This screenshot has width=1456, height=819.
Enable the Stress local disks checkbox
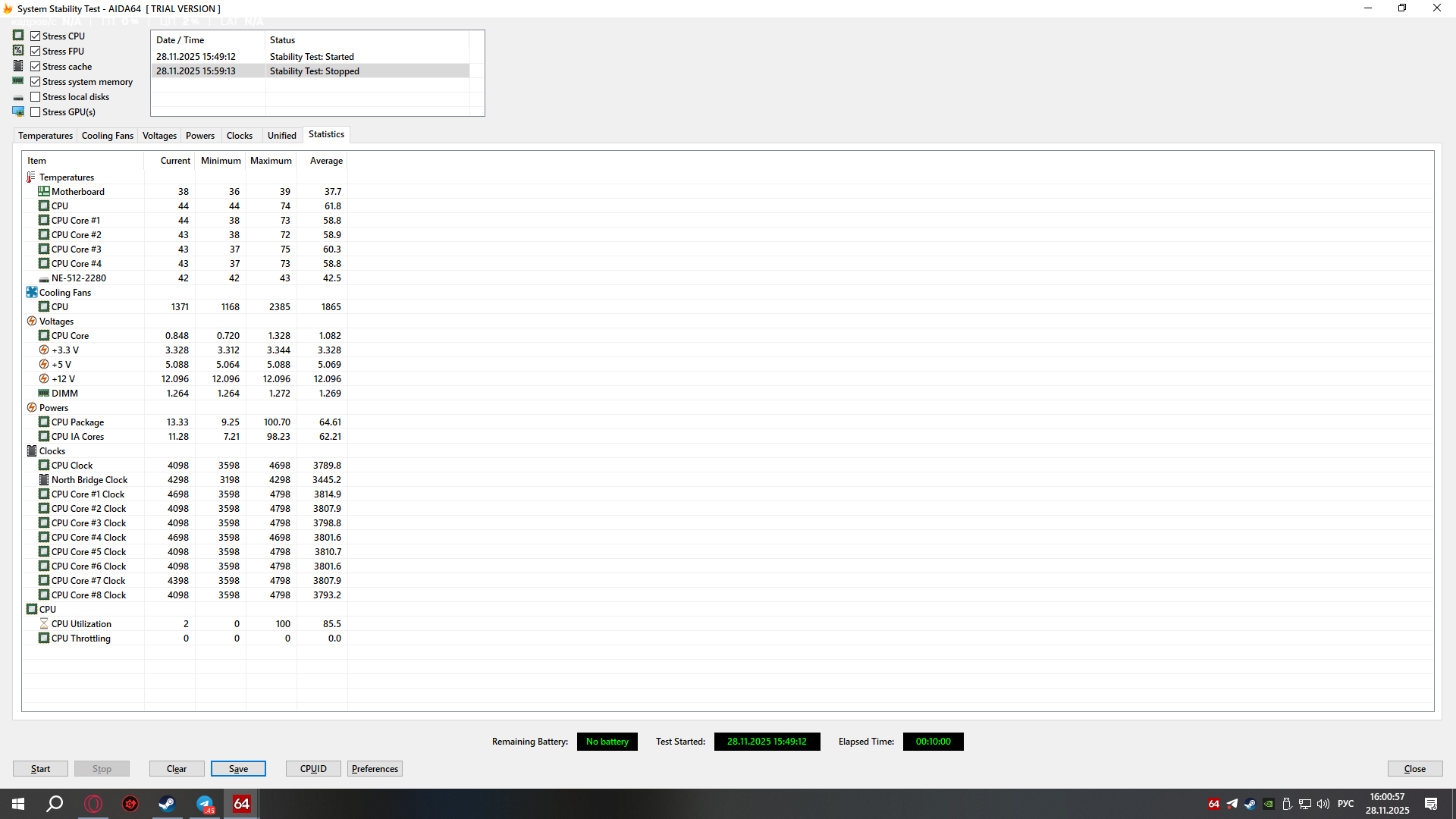[x=36, y=96]
